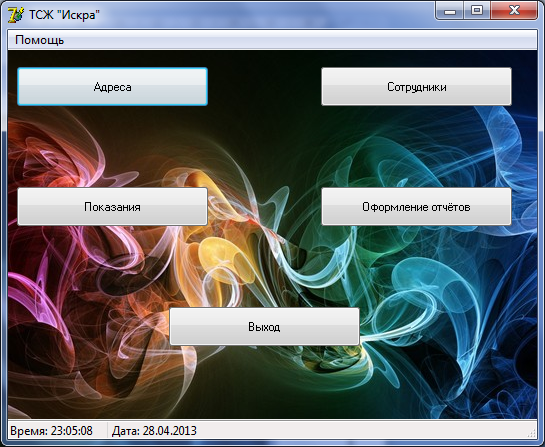This screenshot has width=545, height=447.
Task: Click the Выход button to exit
Action: [264, 326]
